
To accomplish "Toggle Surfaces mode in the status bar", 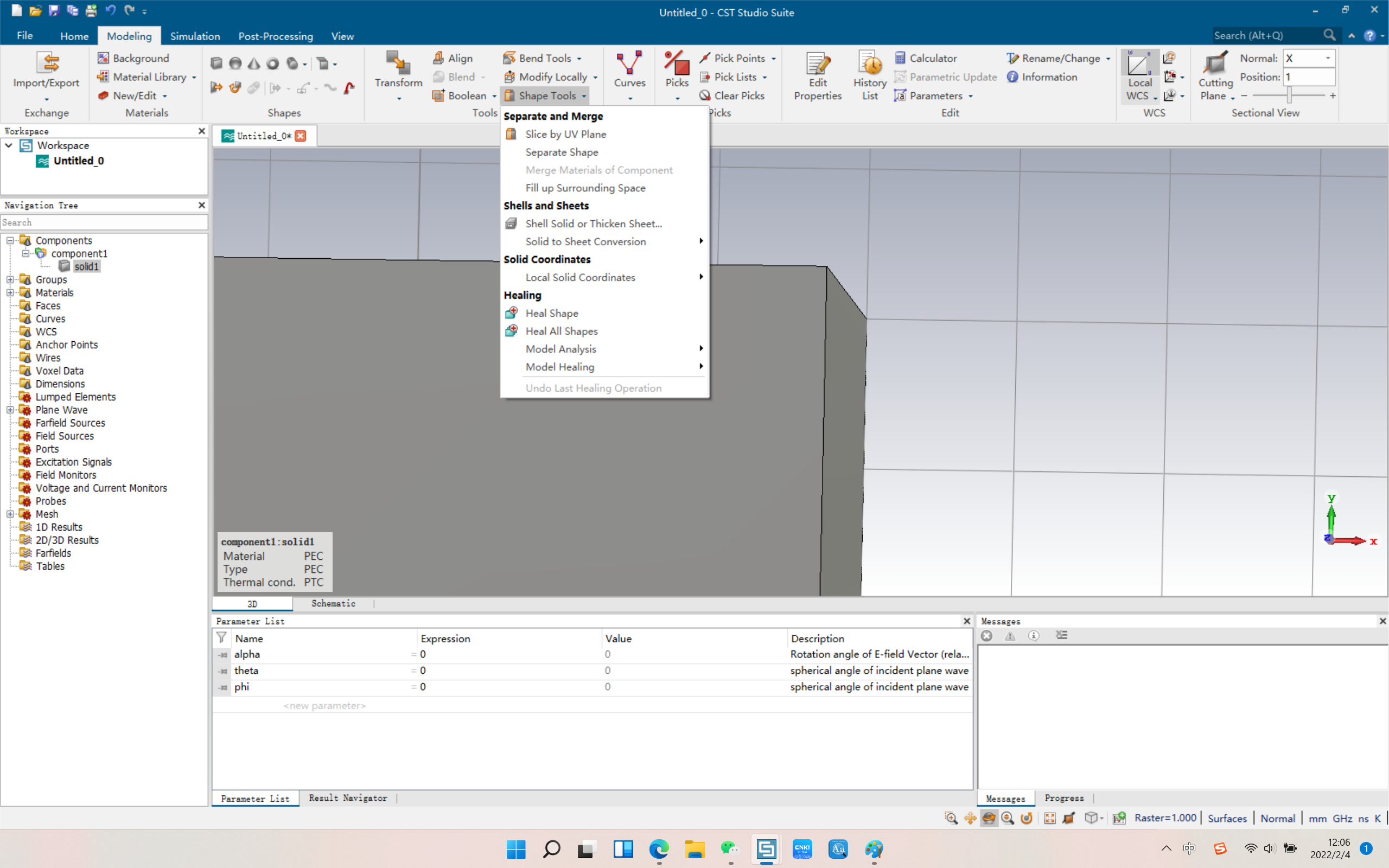I will tap(1227, 818).
